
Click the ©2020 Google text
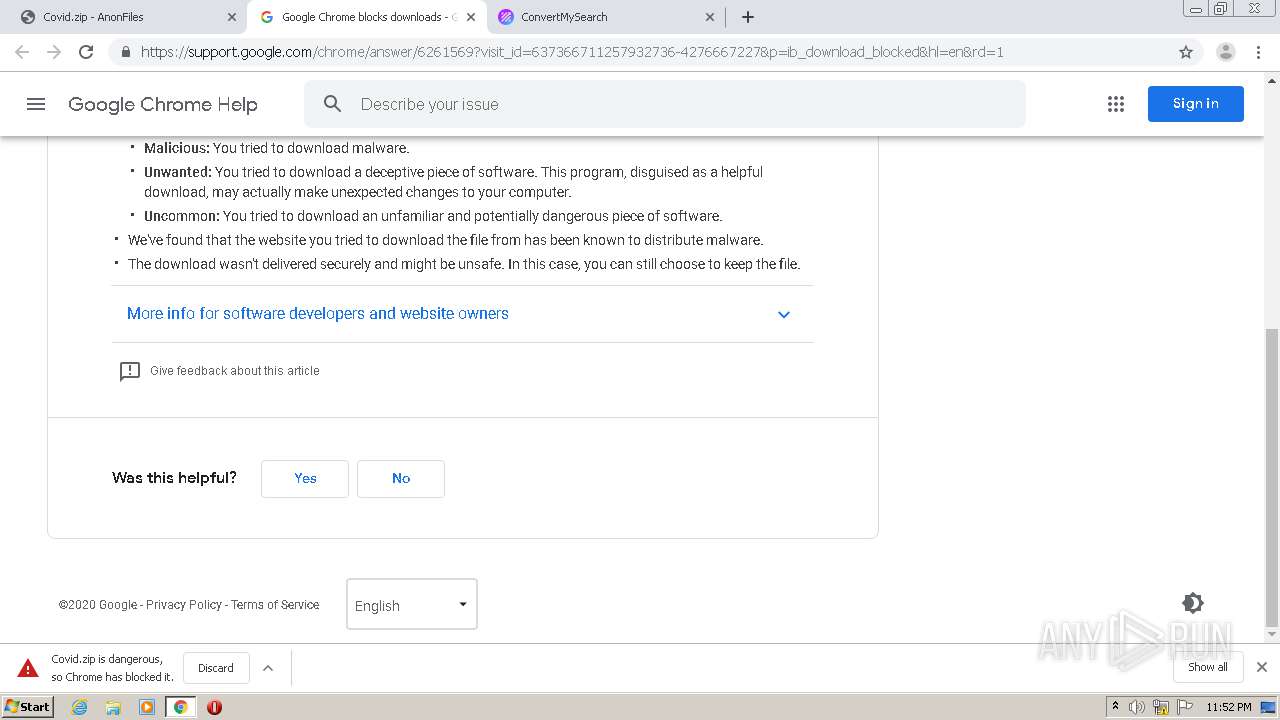(x=98, y=604)
